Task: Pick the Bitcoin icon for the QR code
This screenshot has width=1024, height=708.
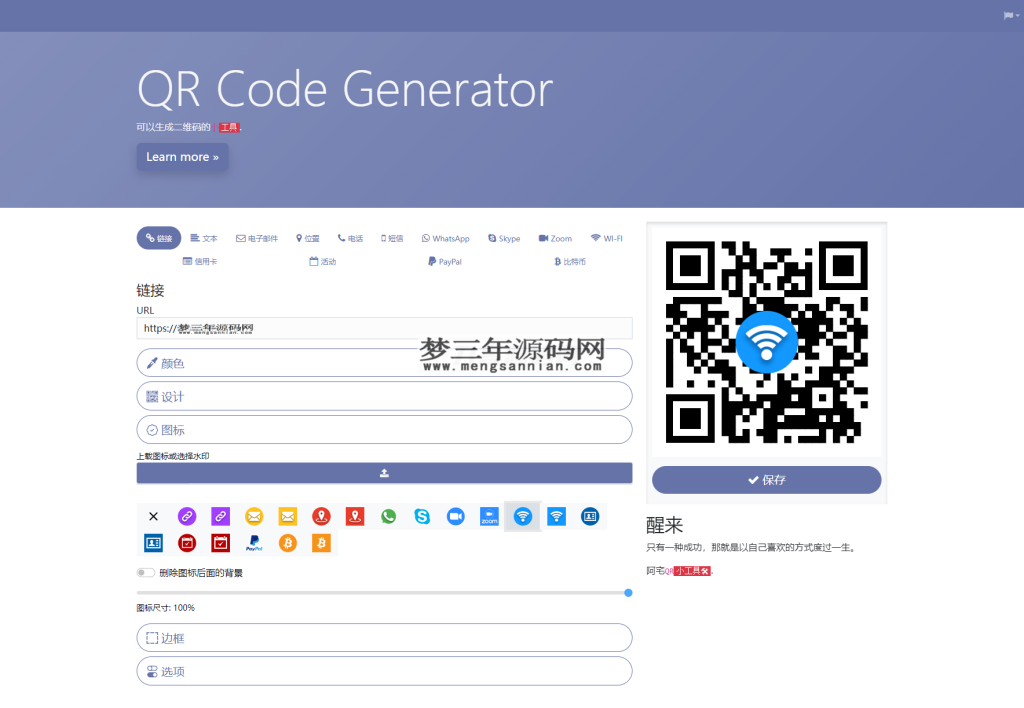Action: pos(289,543)
